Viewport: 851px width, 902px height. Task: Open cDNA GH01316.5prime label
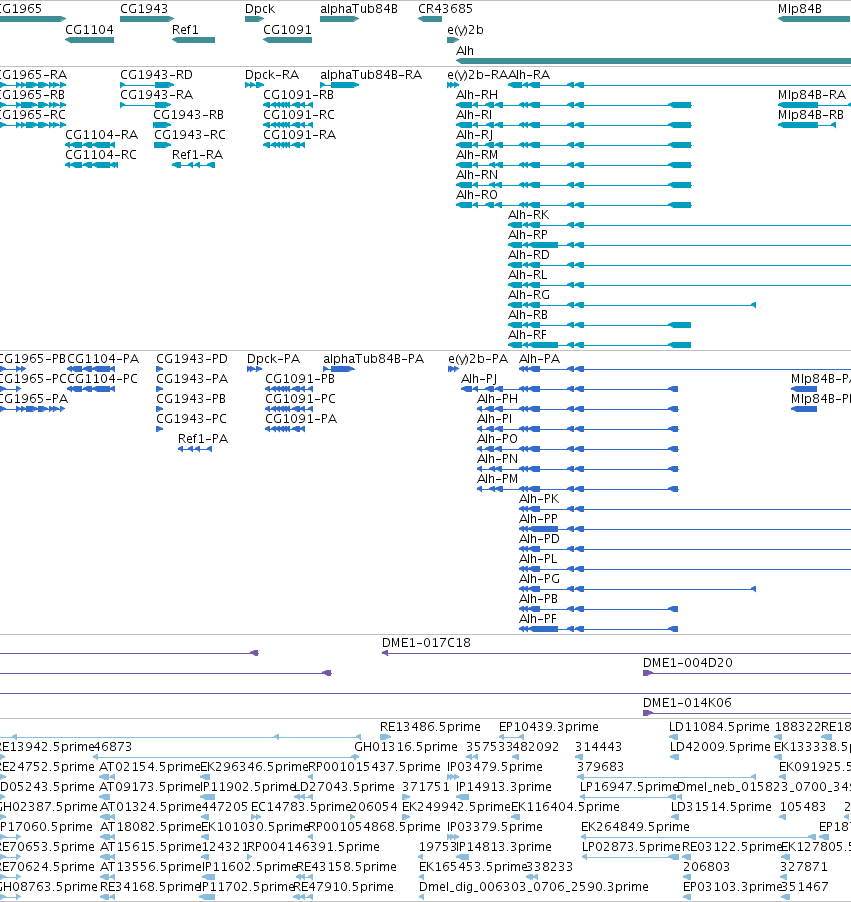406,747
